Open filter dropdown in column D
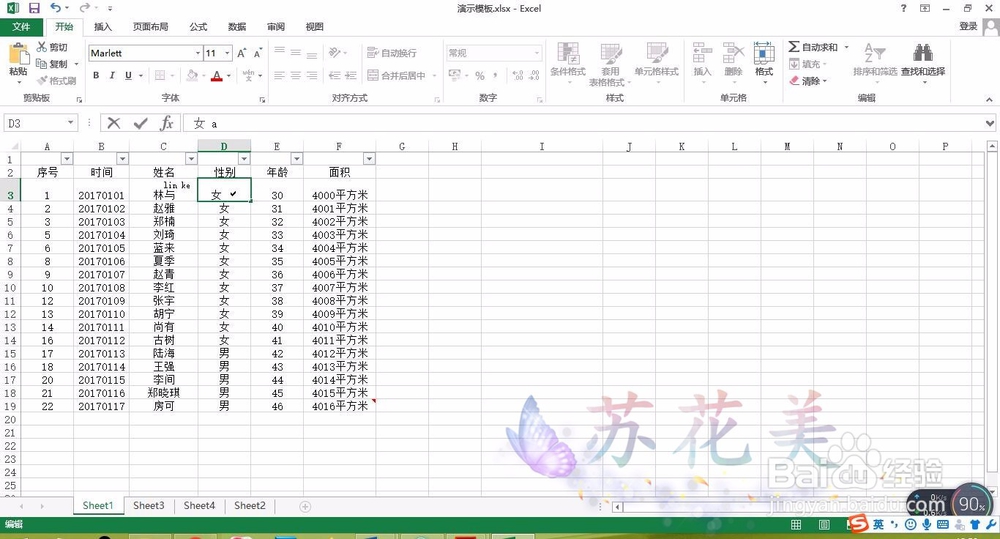Screen dimensions: 1000x539 pos(244,159)
